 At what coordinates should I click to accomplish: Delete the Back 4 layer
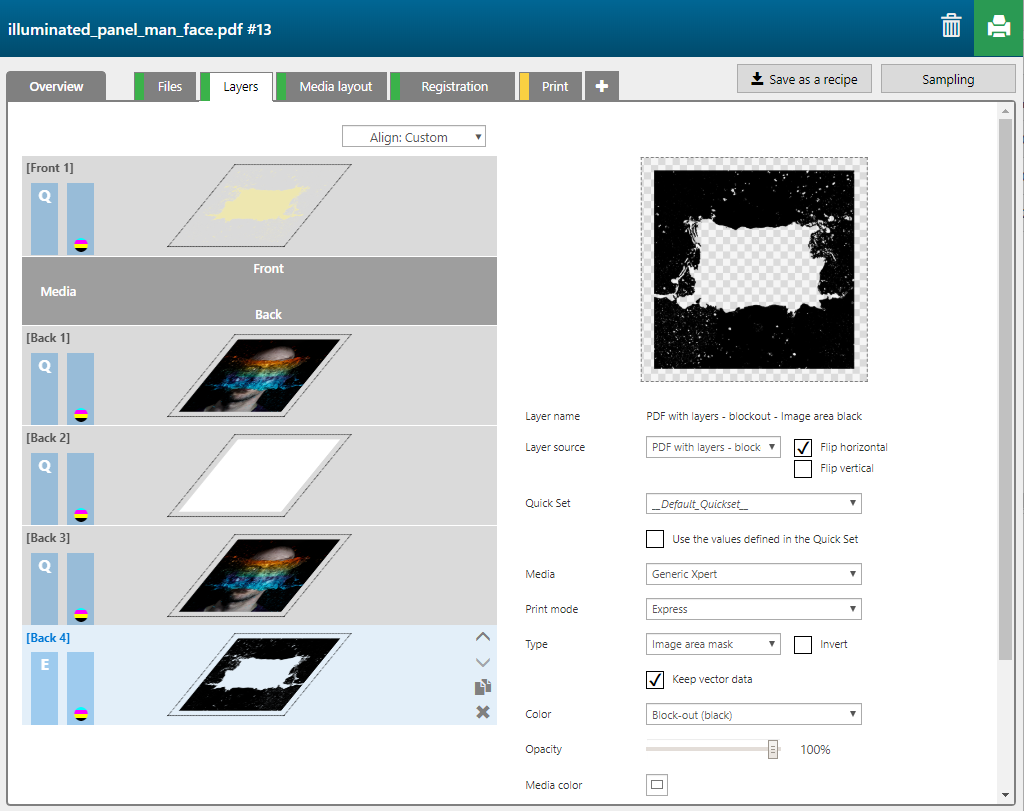coord(482,712)
